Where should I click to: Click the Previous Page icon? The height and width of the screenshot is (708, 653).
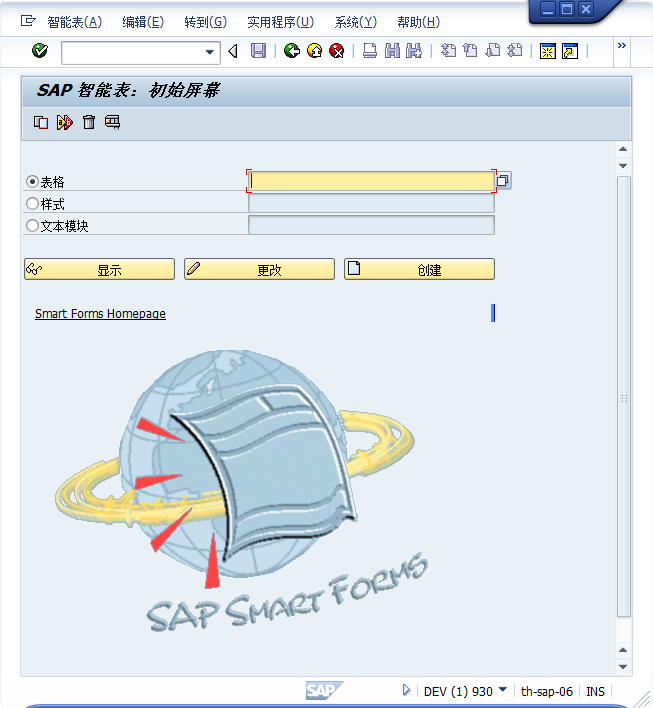coord(470,50)
